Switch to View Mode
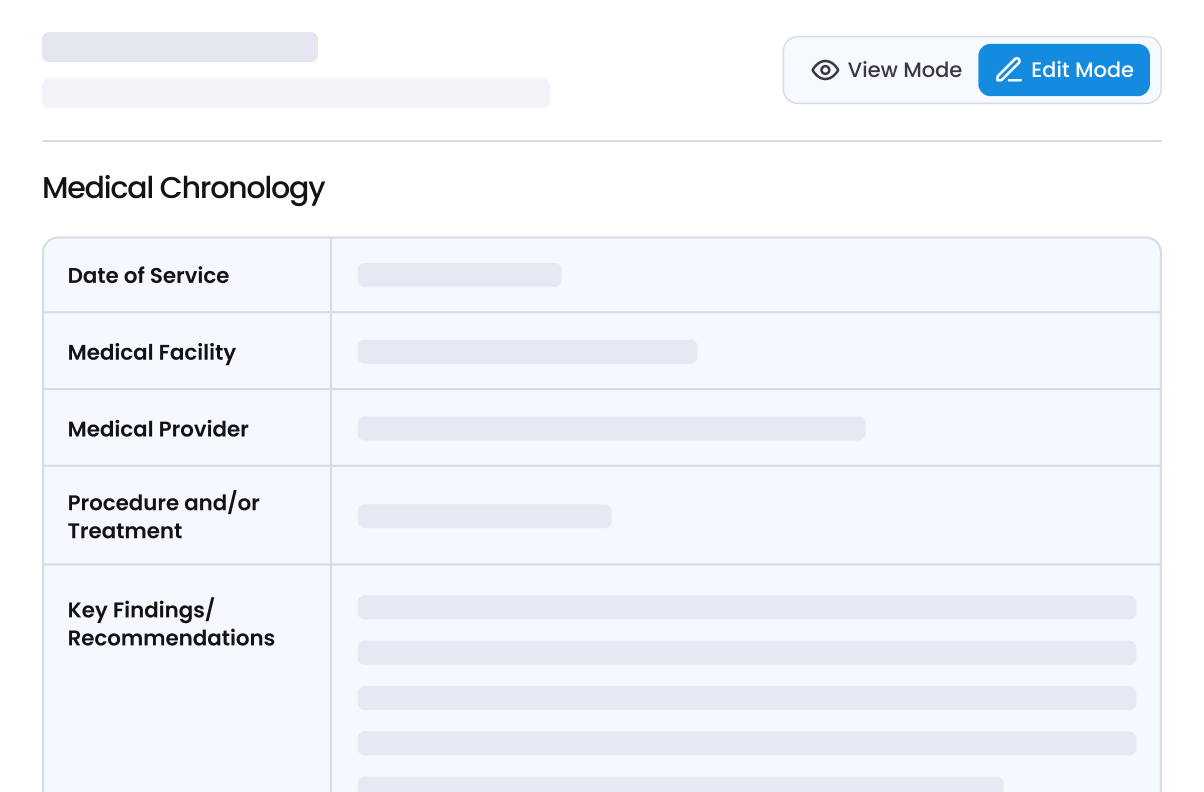The width and height of the screenshot is (1204, 792). 886,70
